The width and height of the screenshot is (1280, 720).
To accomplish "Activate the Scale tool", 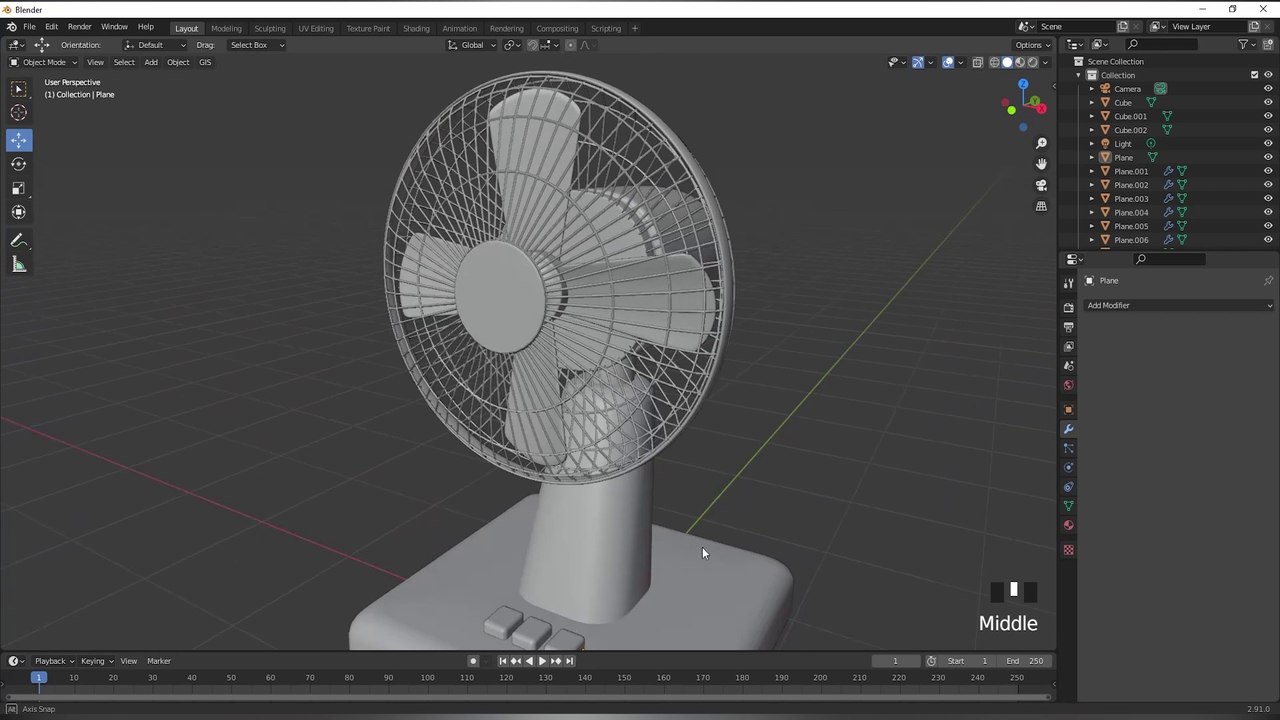I will tap(19, 188).
